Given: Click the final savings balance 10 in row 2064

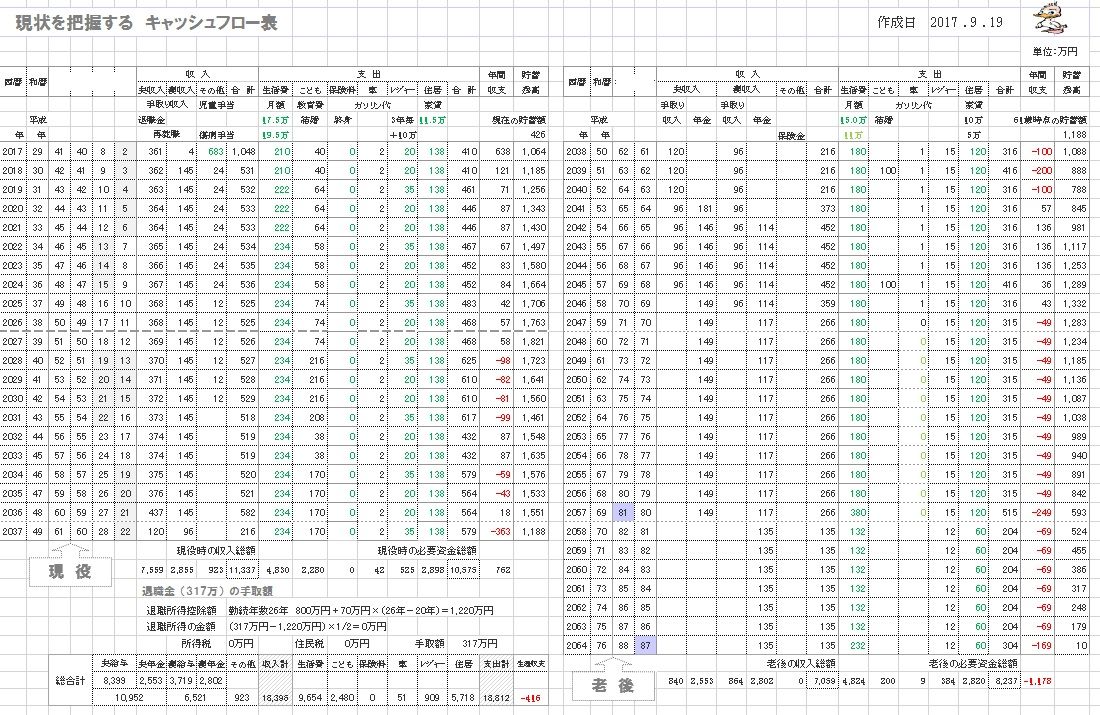Looking at the screenshot, I should [1081, 646].
